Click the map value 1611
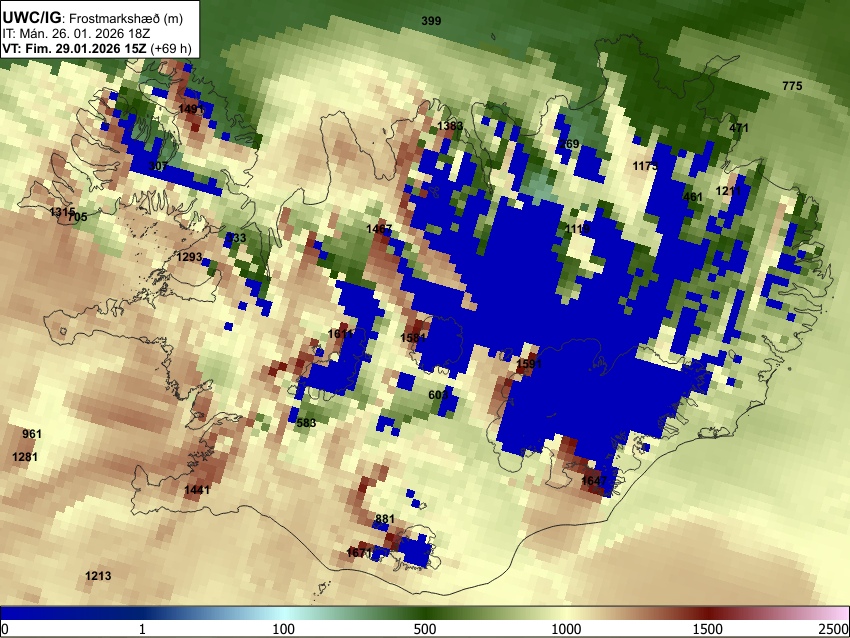 point(340,334)
